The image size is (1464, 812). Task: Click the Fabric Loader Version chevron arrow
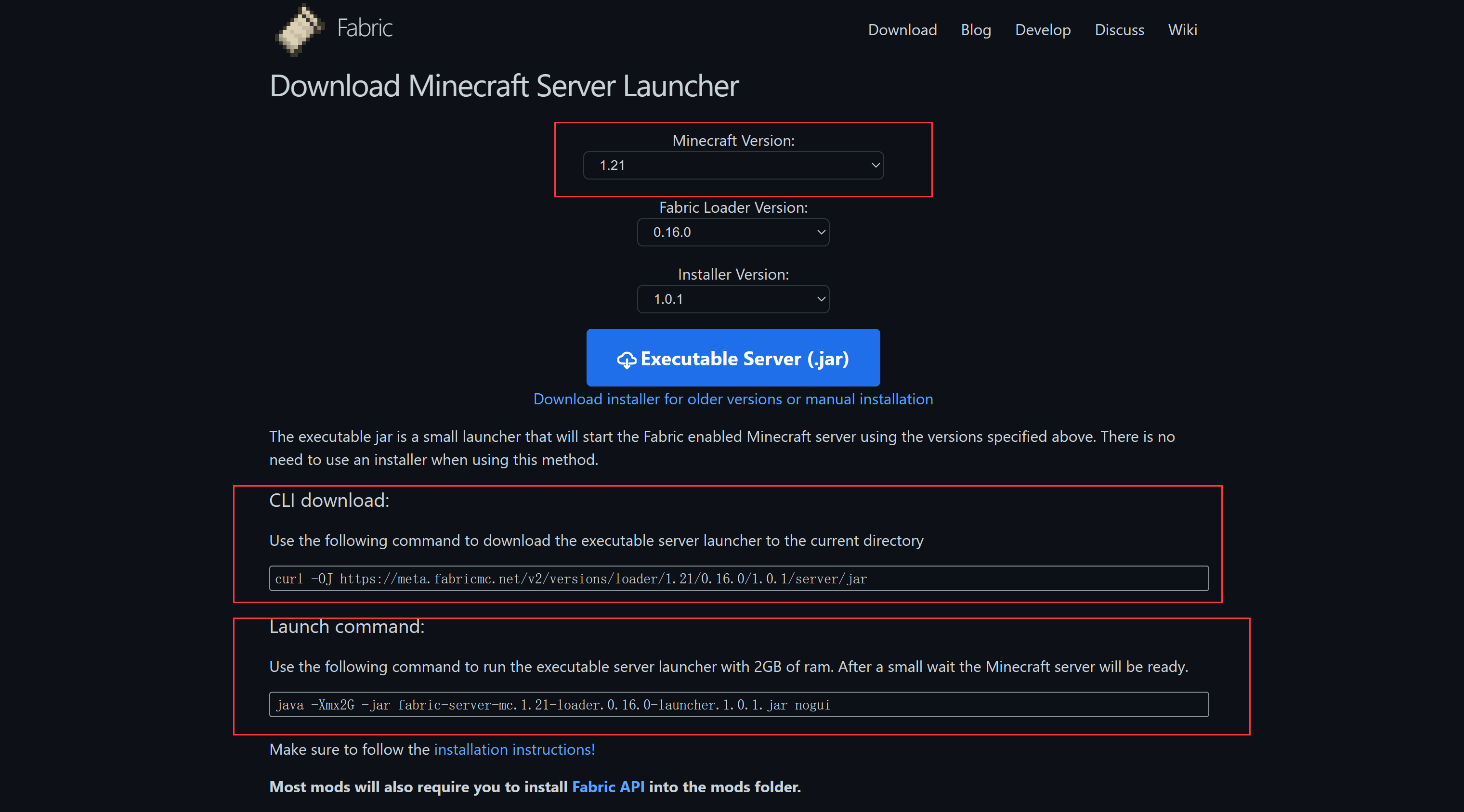pyautogui.click(x=821, y=232)
